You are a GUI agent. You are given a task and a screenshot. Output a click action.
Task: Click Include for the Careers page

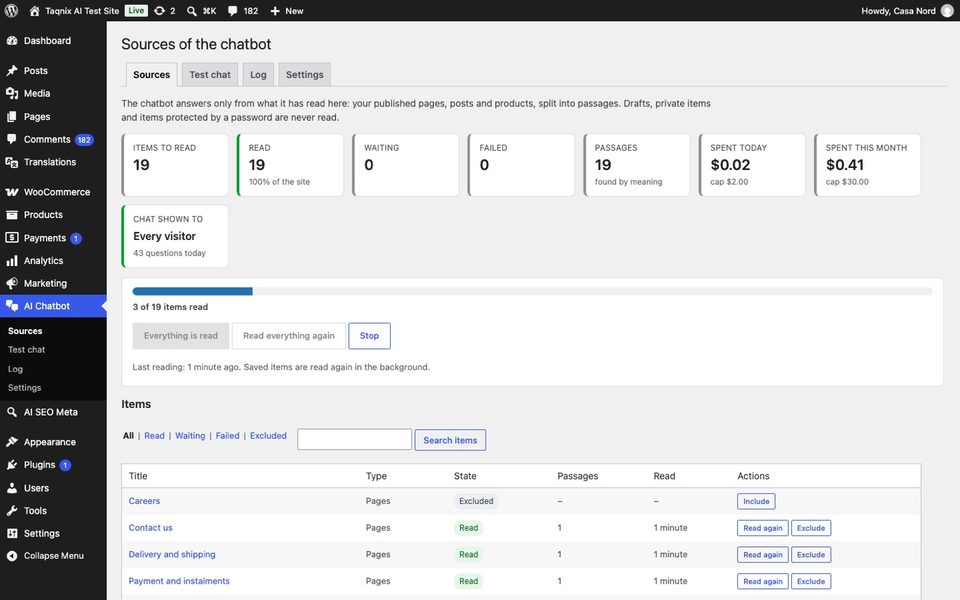pyautogui.click(x=756, y=501)
